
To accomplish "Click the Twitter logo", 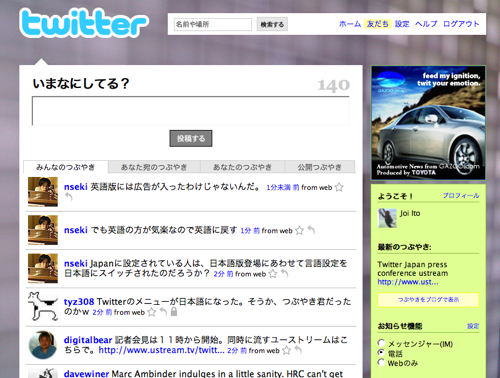I will click(x=83, y=23).
